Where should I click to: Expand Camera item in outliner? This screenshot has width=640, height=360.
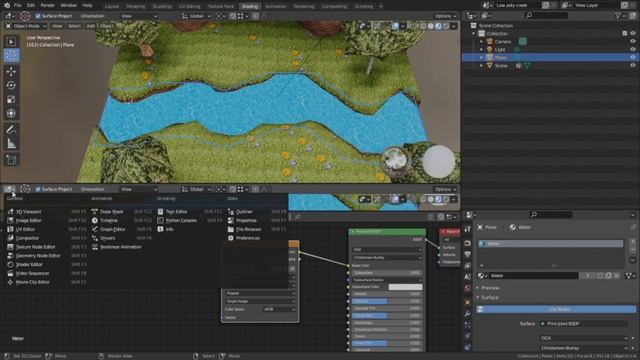click(481, 42)
